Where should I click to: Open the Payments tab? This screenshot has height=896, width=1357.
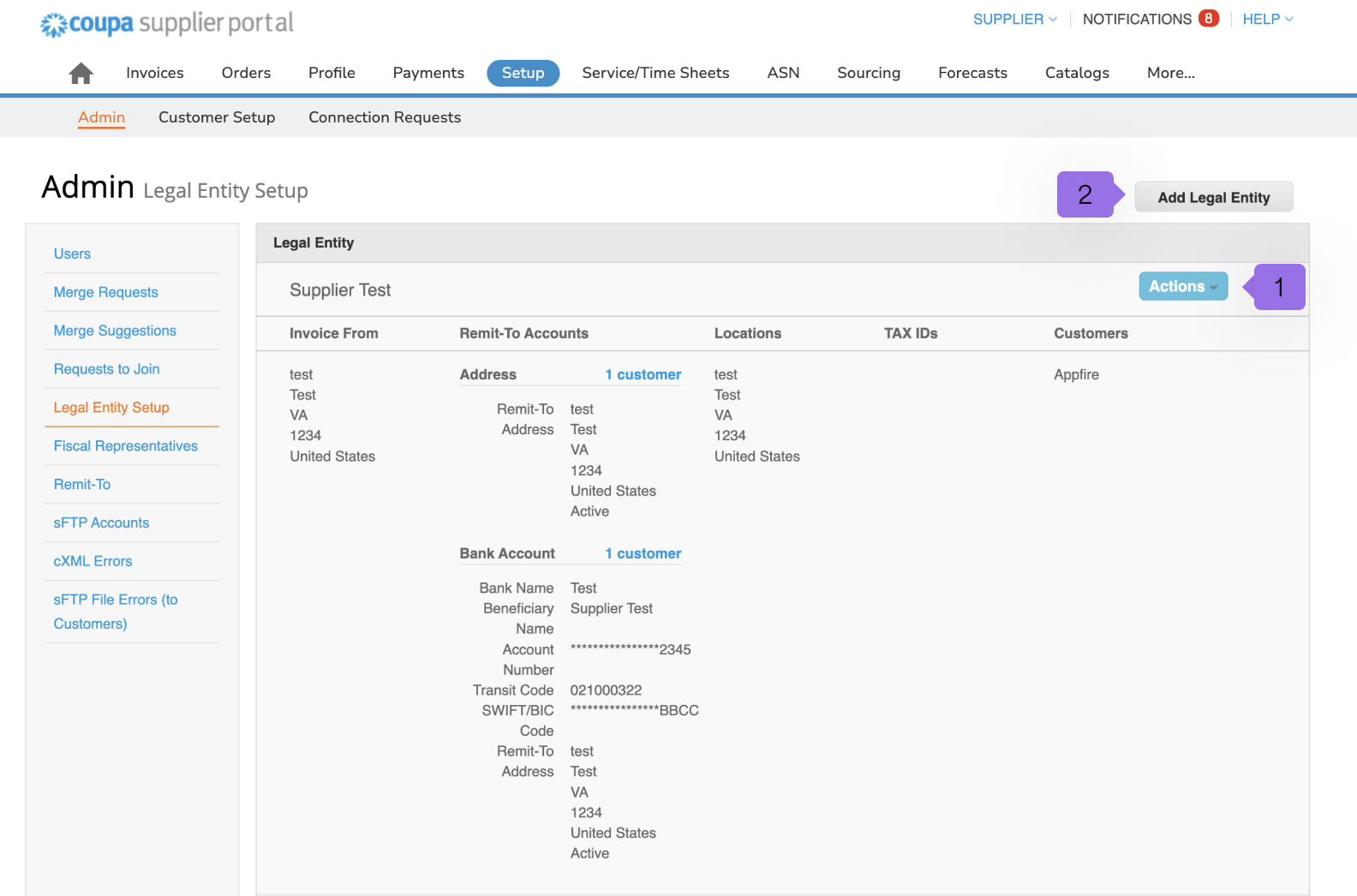[x=428, y=73]
